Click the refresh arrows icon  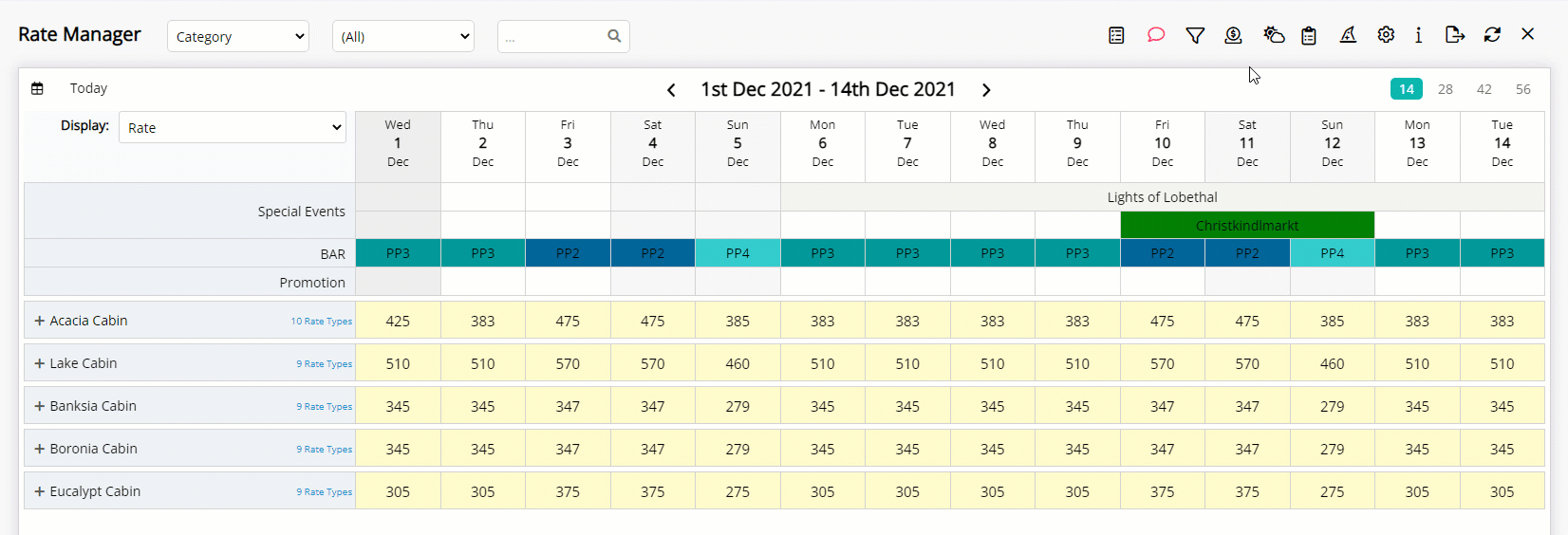click(1492, 35)
